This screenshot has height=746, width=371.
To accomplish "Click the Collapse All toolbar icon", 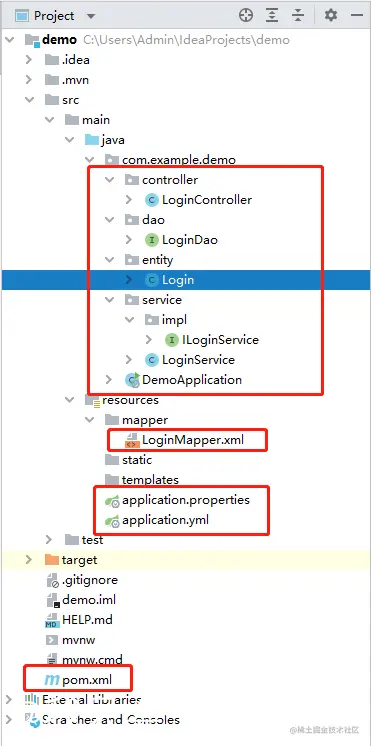I will click(x=298, y=15).
